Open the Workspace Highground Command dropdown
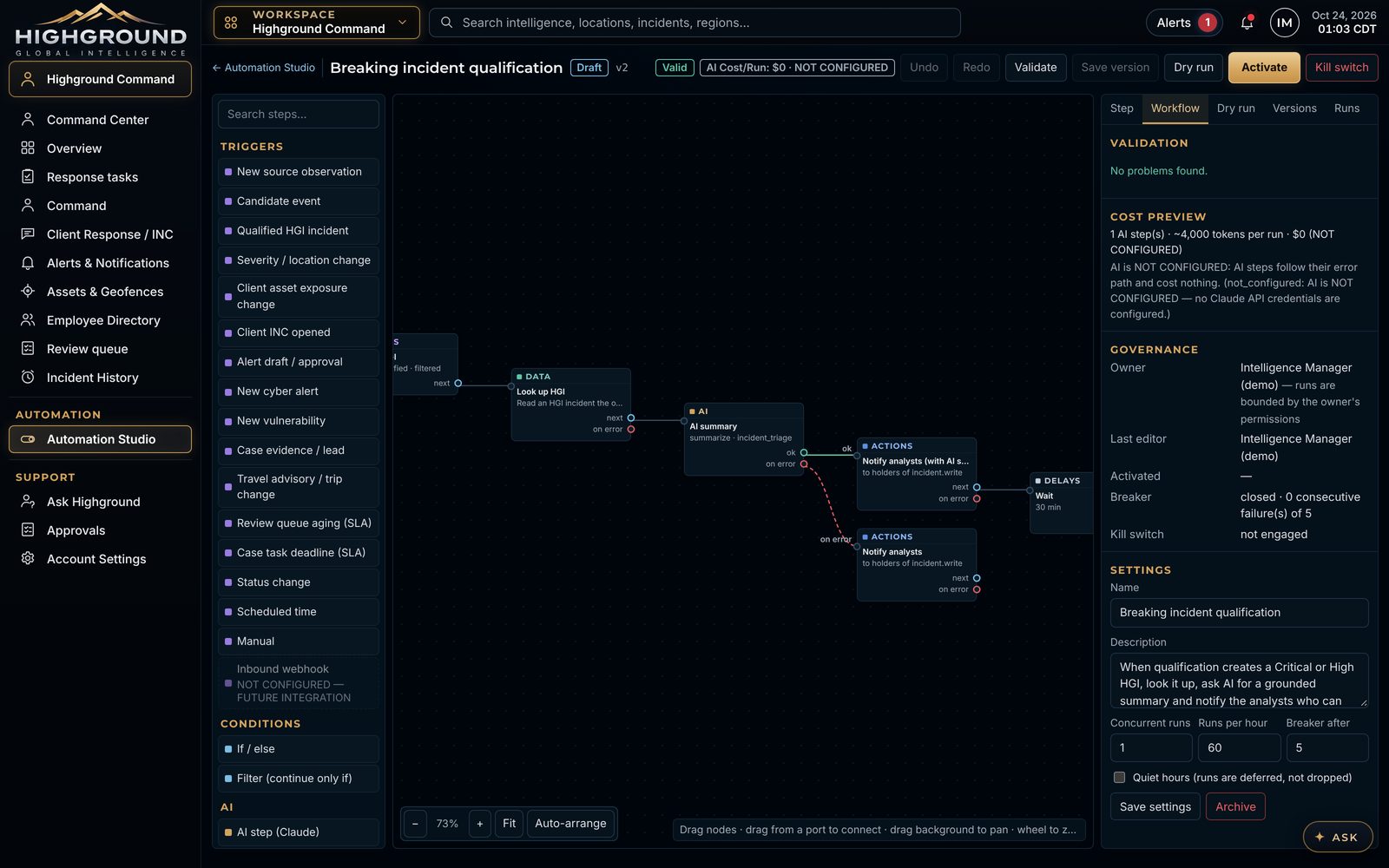1389x868 pixels. click(x=317, y=23)
